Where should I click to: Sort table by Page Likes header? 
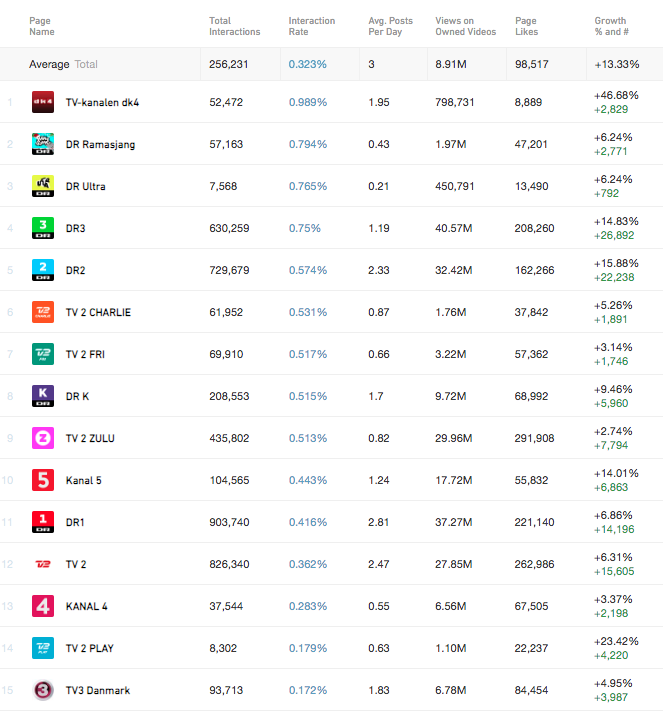click(x=527, y=26)
